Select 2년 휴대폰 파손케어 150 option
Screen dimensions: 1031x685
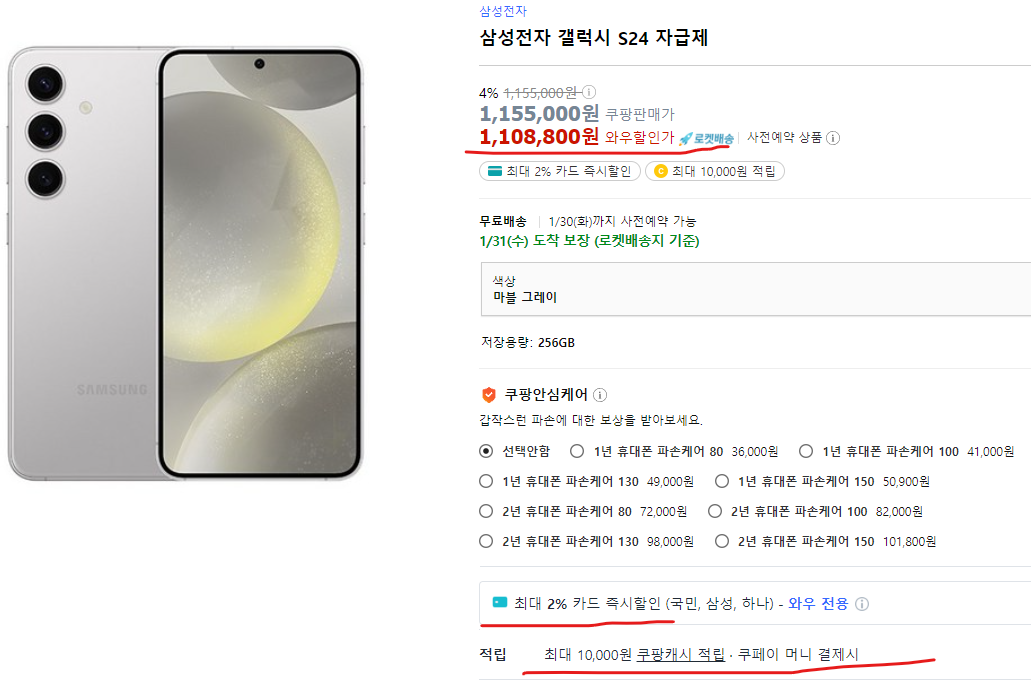(x=722, y=541)
